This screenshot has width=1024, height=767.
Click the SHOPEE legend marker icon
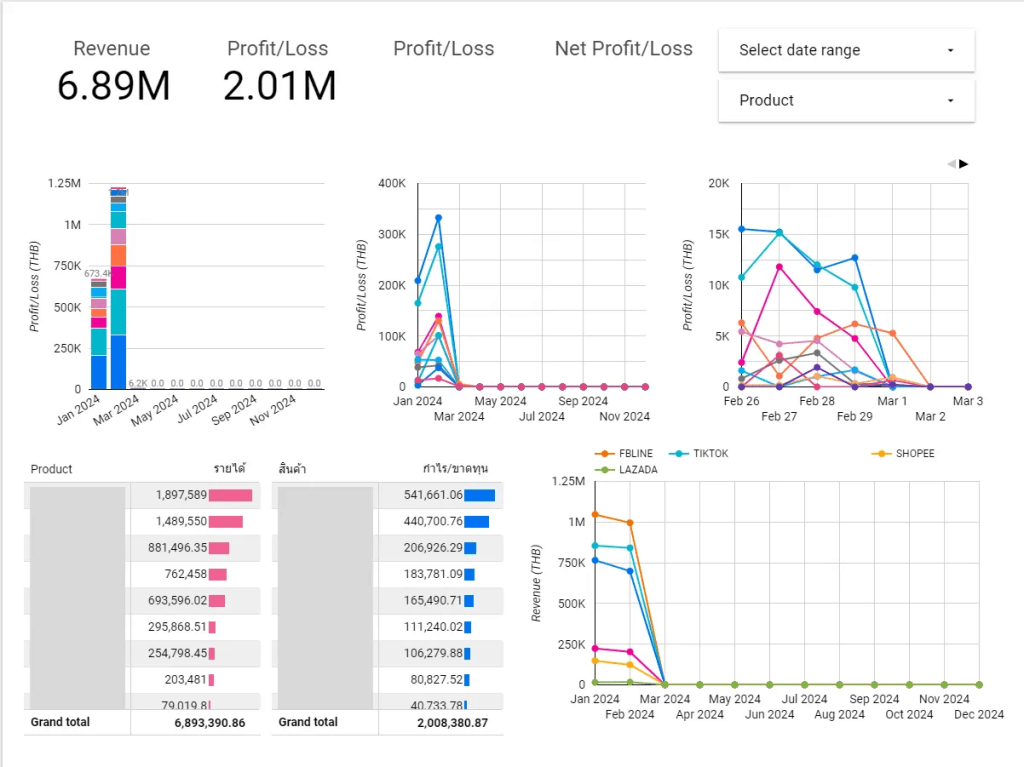pyautogui.click(x=881, y=453)
